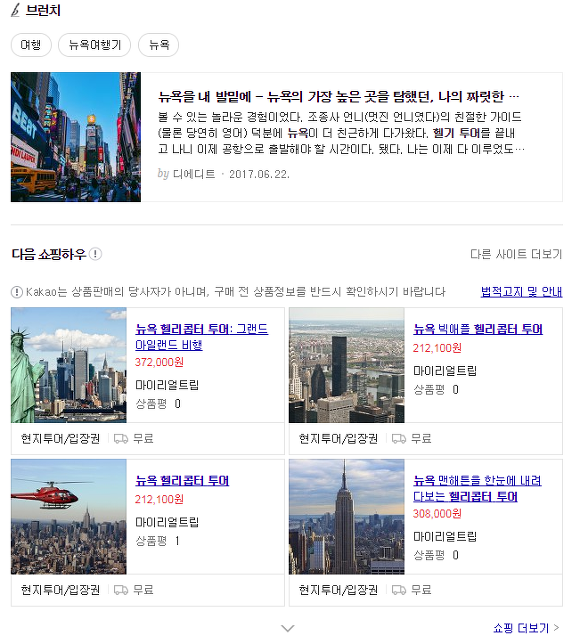Click info icon next to 다음 쇼핑하우
The width and height of the screenshot is (580, 644).
[x=95, y=254]
